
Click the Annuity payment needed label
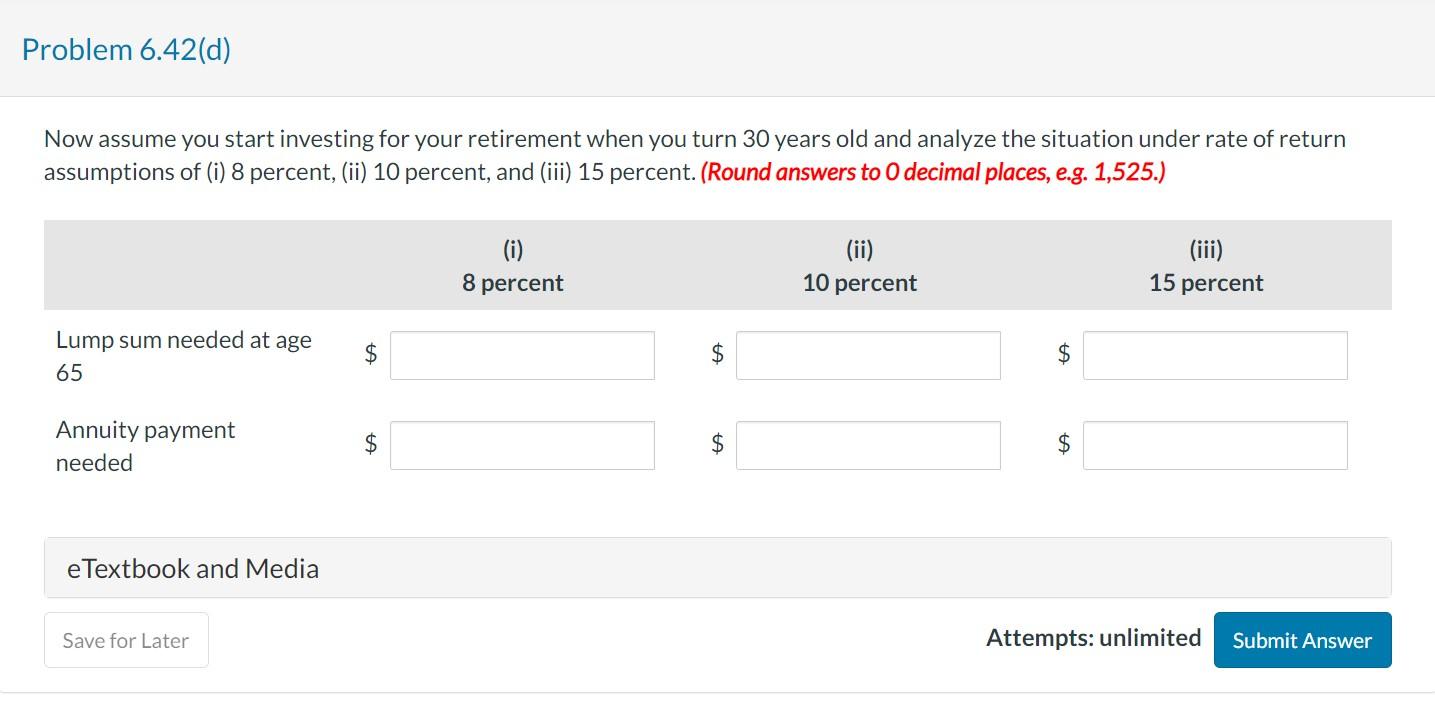[x=145, y=446]
